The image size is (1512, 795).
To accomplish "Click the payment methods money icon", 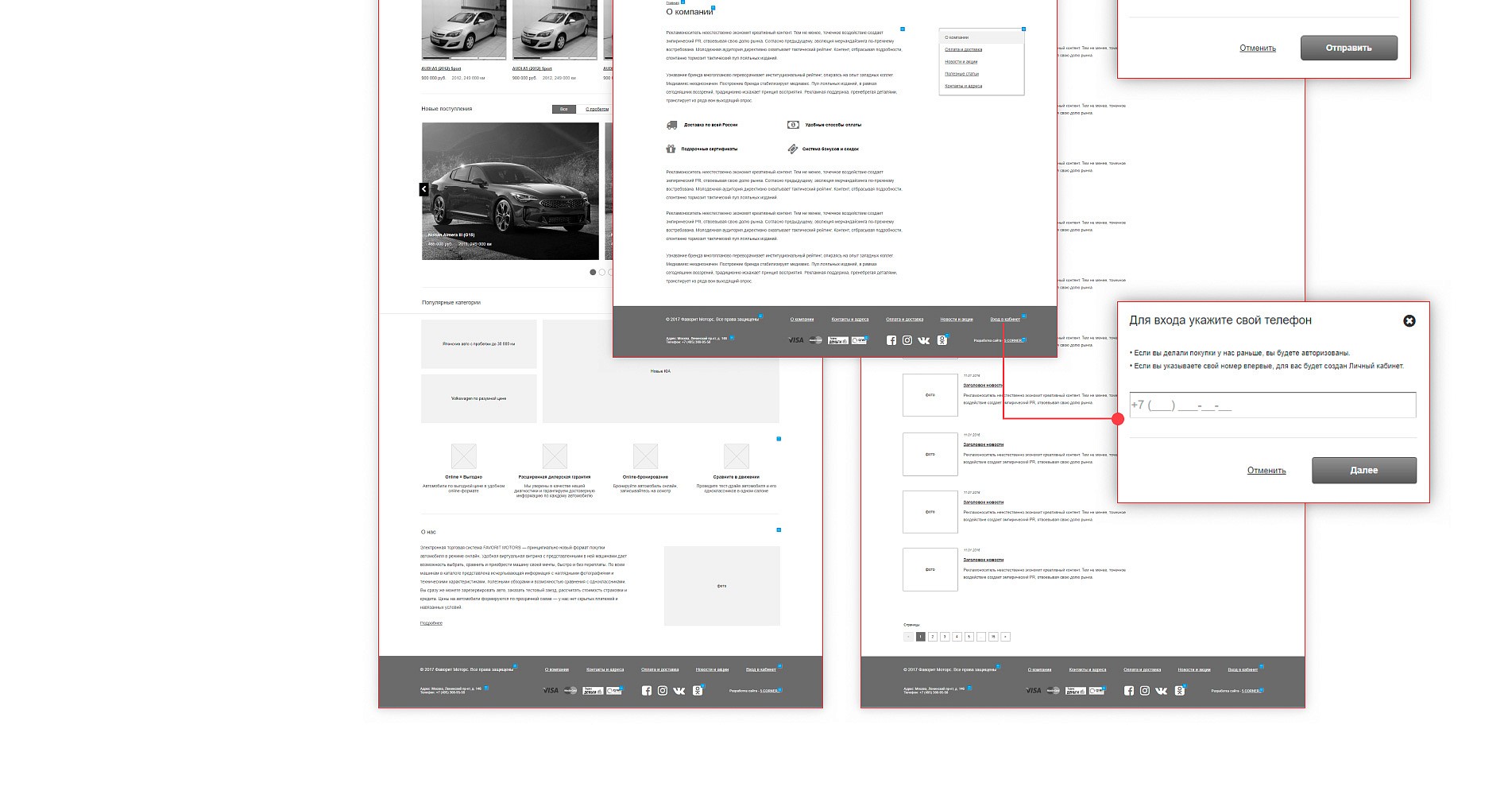I will pos(792,125).
